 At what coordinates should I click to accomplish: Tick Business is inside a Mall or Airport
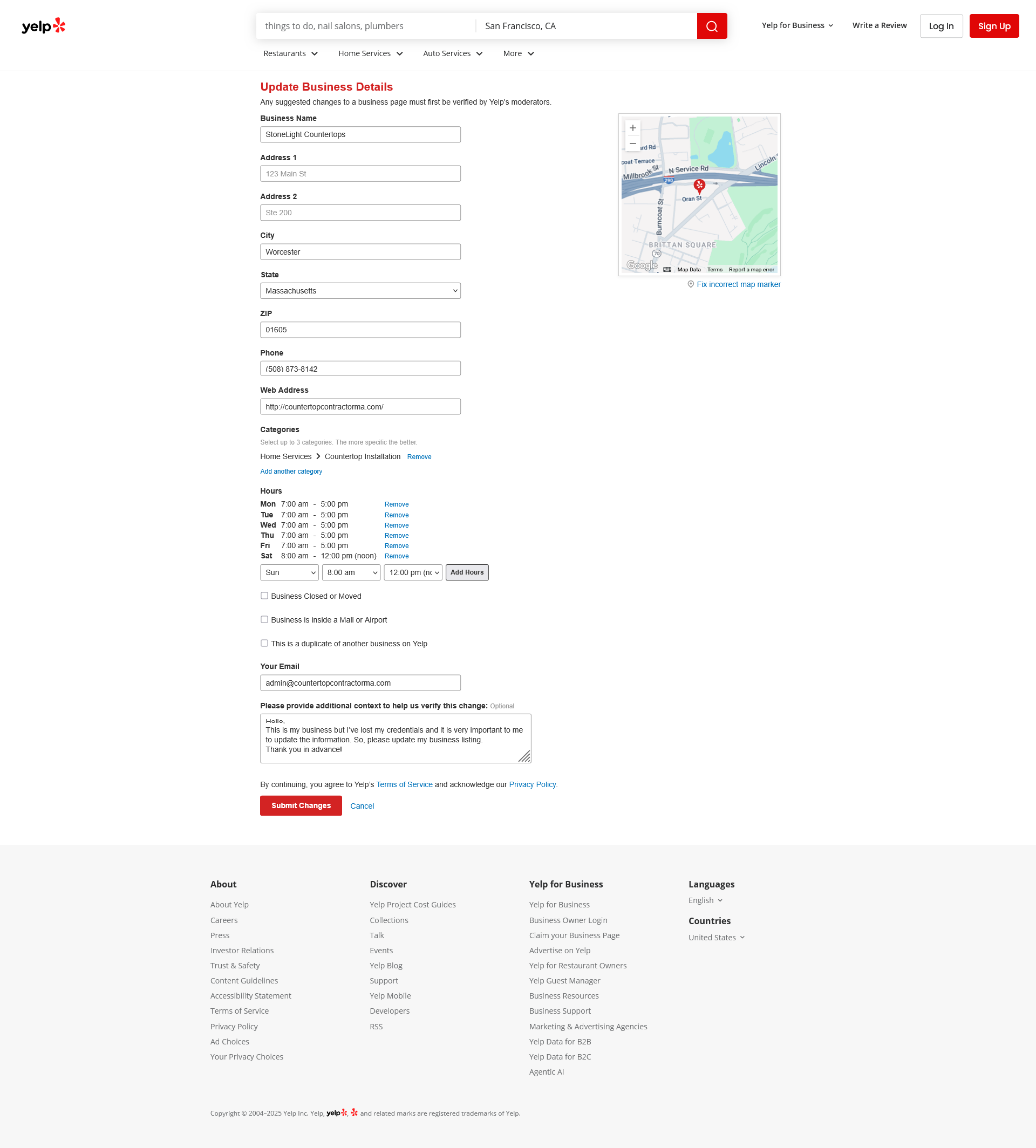coord(264,620)
